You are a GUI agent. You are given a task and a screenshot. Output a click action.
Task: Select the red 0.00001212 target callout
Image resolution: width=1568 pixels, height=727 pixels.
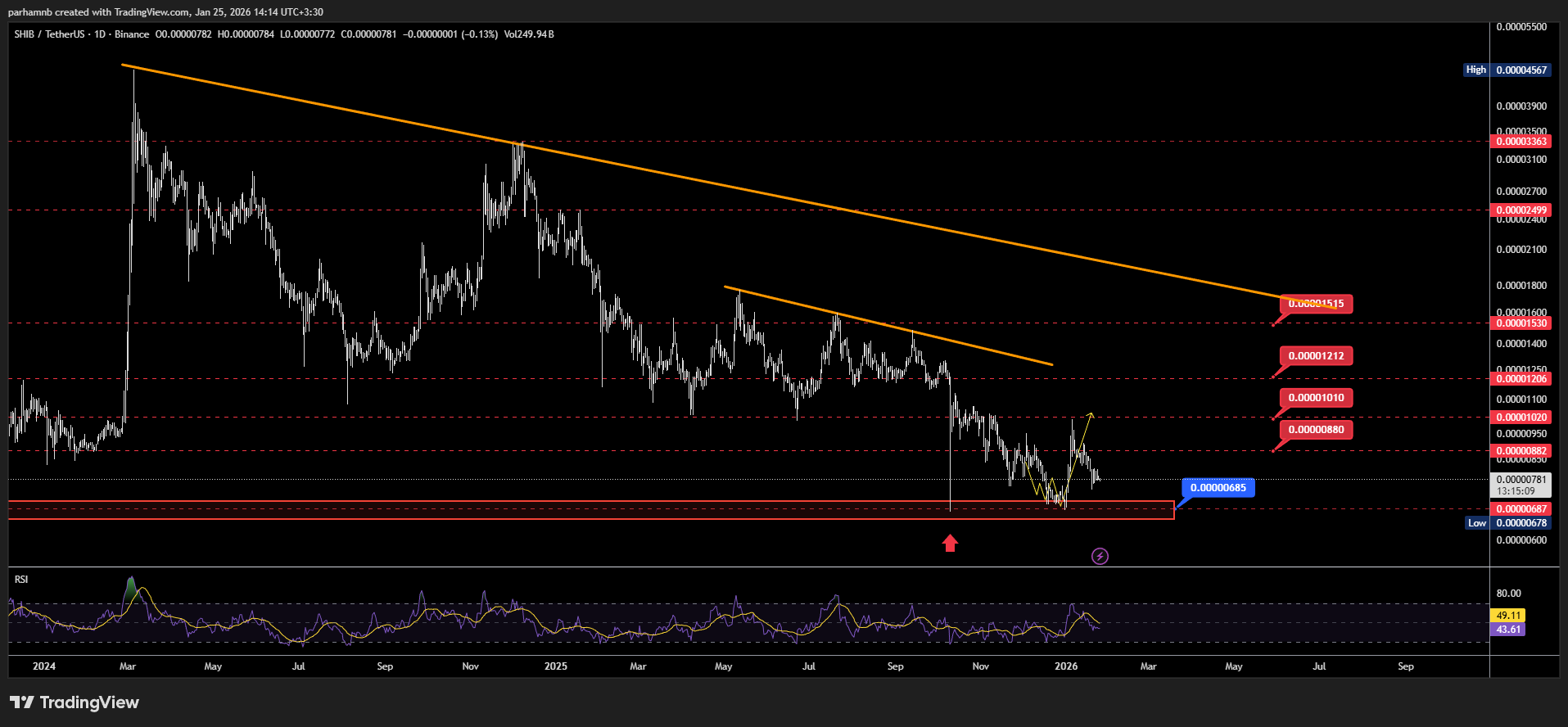click(x=1316, y=356)
